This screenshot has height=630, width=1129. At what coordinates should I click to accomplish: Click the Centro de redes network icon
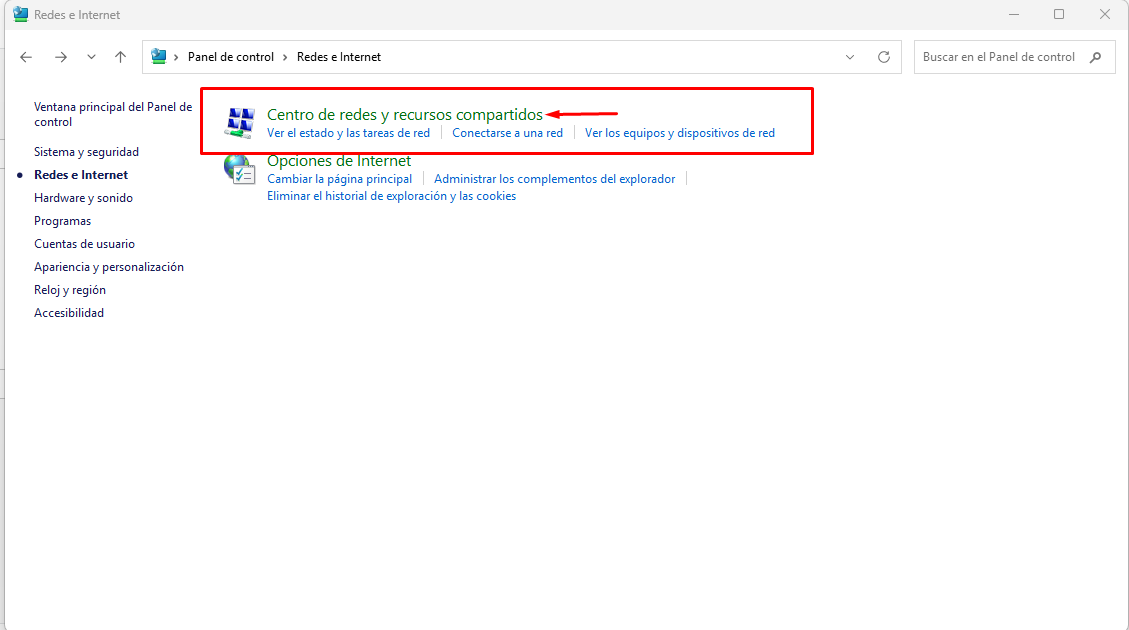coord(239,122)
